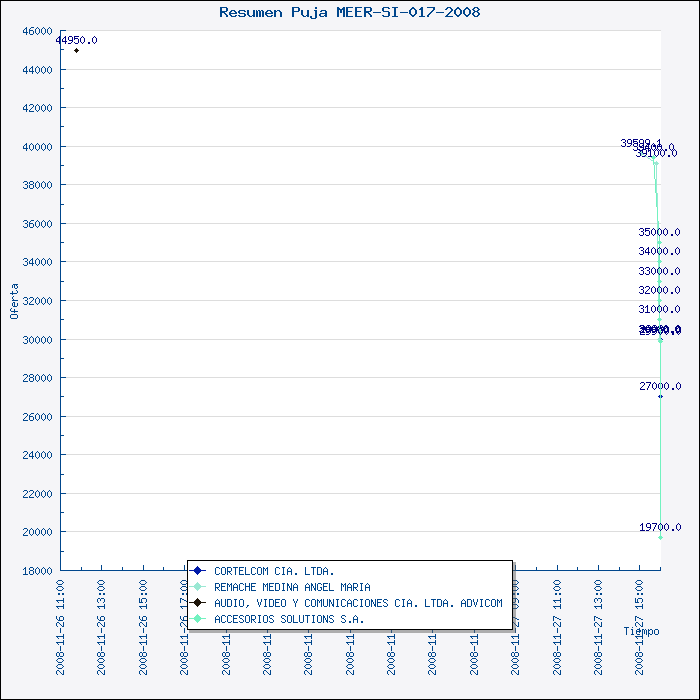This screenshot has width=700, height=700.
Task: Select the ACCESORIOS SOLUTIONS S.A. legend text
Action: (289, 619)
